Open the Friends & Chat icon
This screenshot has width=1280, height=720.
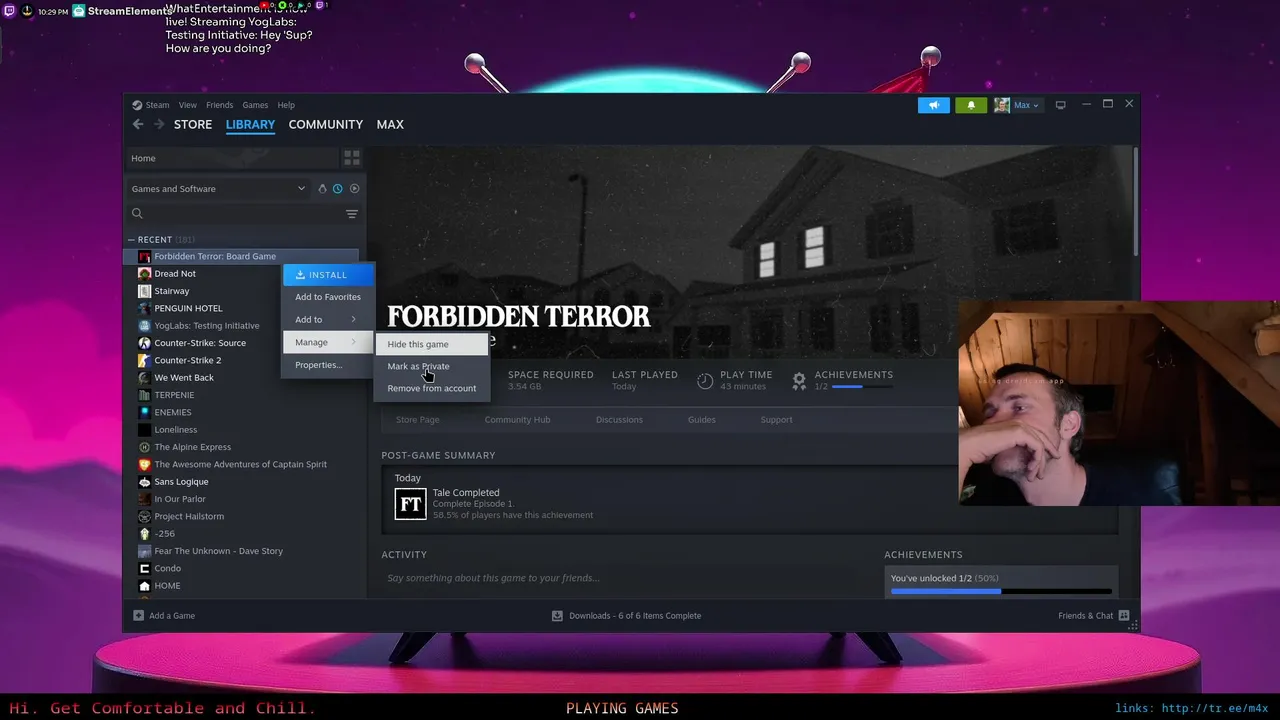click(x=1124, y=616)
